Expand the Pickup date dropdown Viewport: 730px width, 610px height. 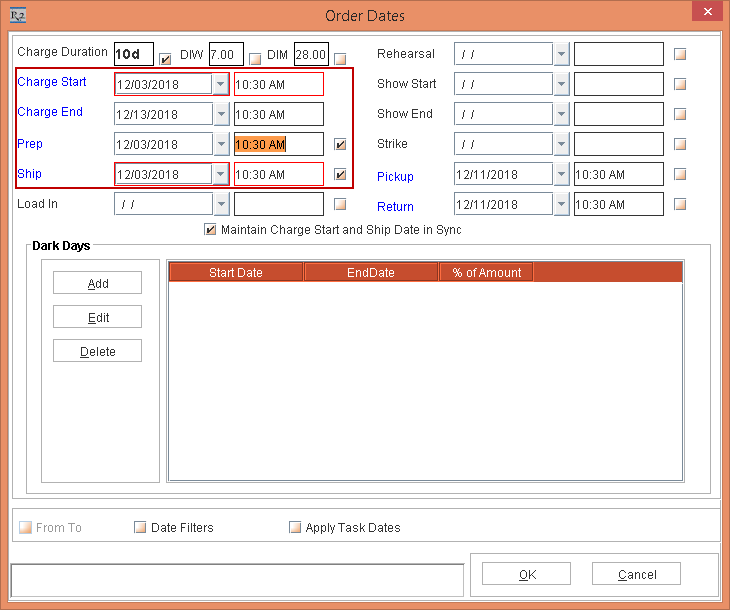click(561, 174)
